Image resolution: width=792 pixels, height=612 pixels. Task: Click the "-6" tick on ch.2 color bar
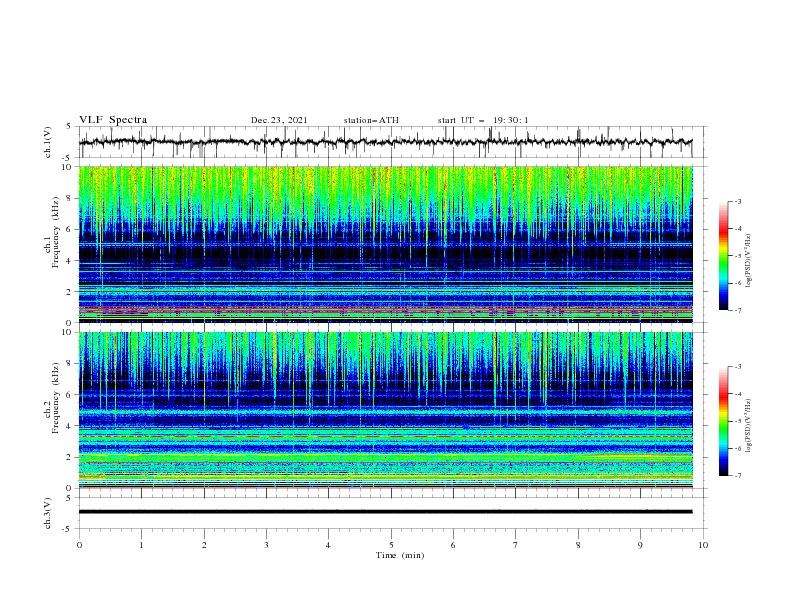point(737,448)
